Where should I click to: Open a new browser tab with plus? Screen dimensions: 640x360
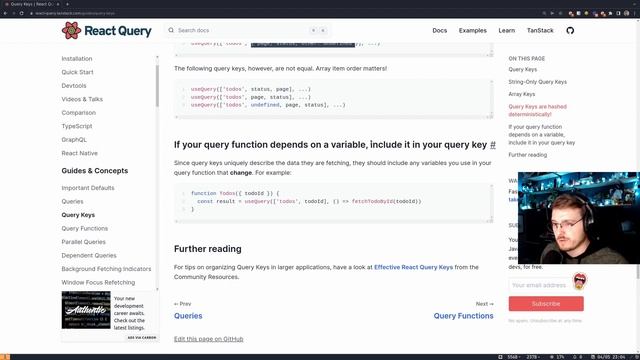pyautogui.click(x=67, y=4)
